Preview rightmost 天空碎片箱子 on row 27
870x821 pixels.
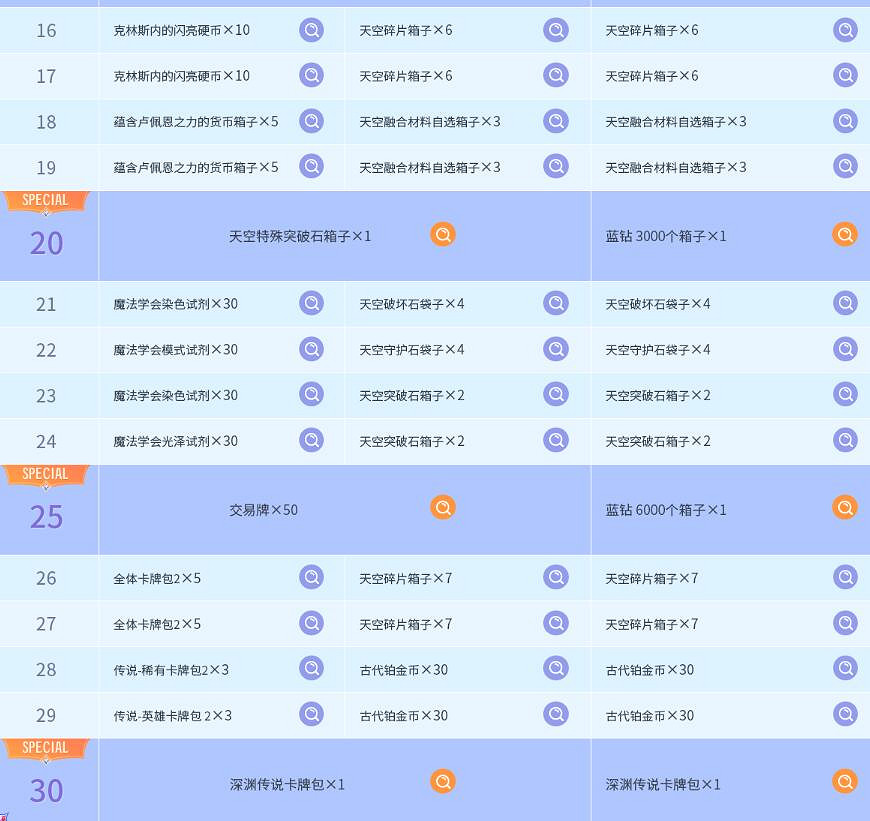coord(845,623)
